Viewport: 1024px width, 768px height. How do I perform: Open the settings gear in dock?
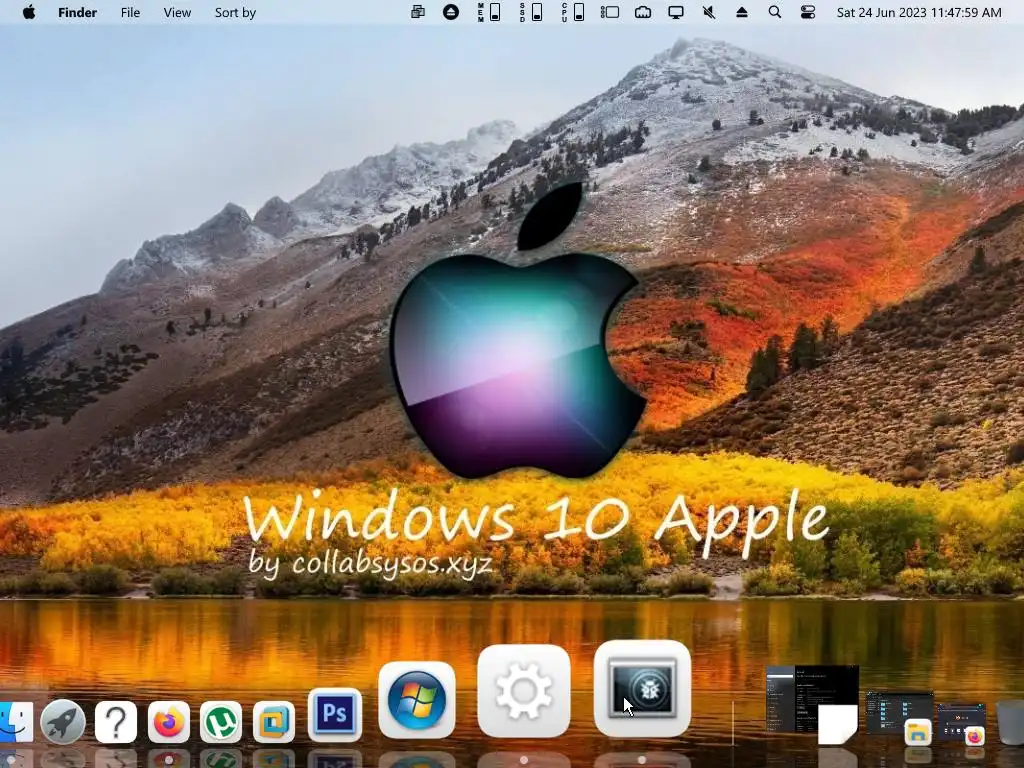coord(524,691)
